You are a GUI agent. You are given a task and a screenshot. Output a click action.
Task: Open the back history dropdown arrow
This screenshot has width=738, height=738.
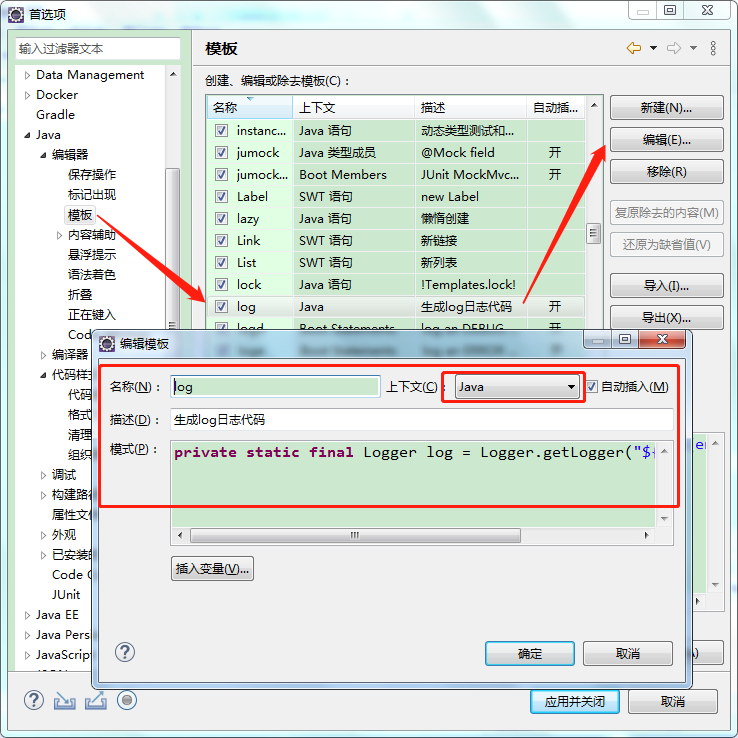click(x=653, y=48)
